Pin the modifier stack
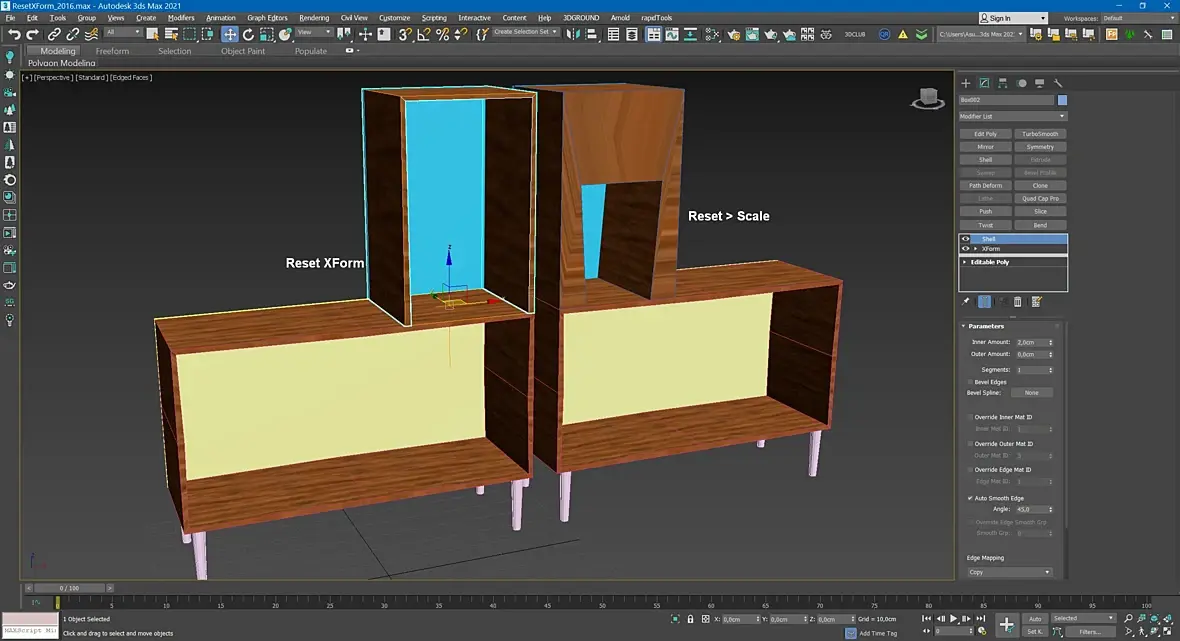This screenshot has width=1180, height=641. (x=966, y=301)
